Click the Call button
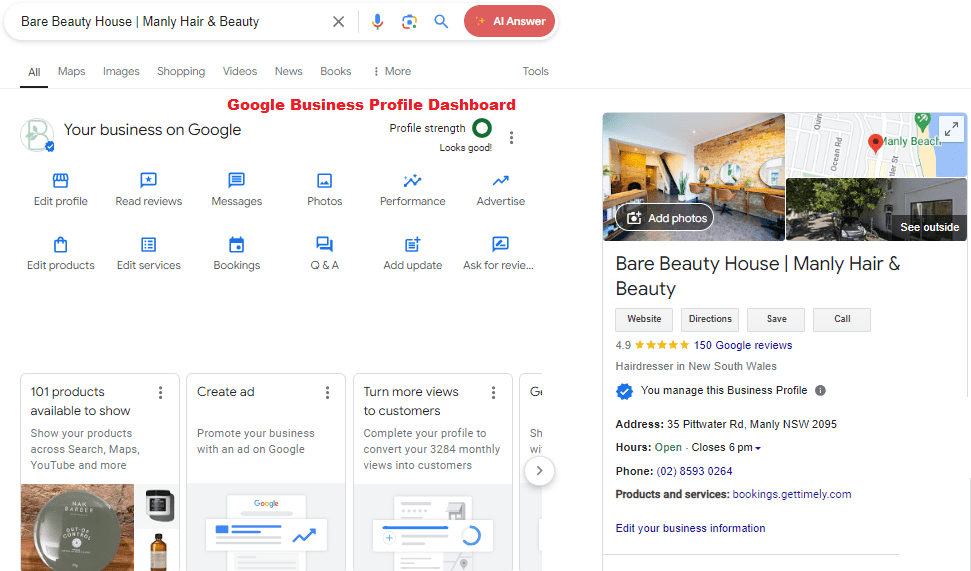The width and height of the screenshot is (971, 571). coord(842,320)
